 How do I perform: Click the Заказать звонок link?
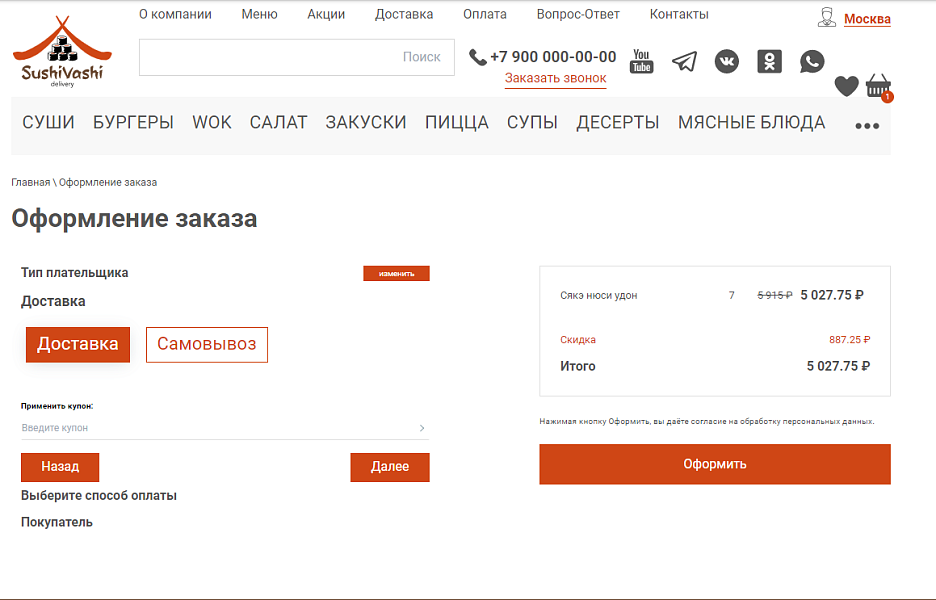click(x=554, y=76)
